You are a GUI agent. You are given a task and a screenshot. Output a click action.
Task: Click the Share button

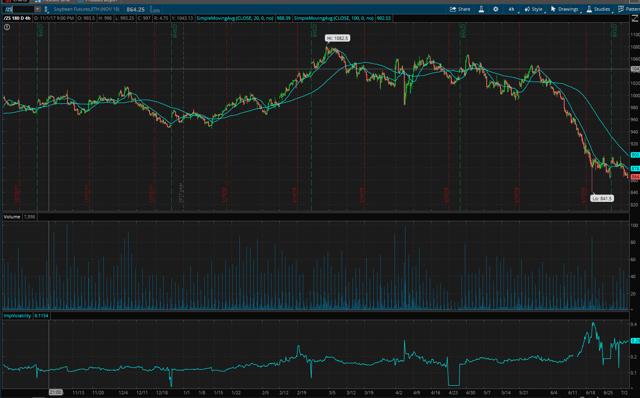click(460, 9)
